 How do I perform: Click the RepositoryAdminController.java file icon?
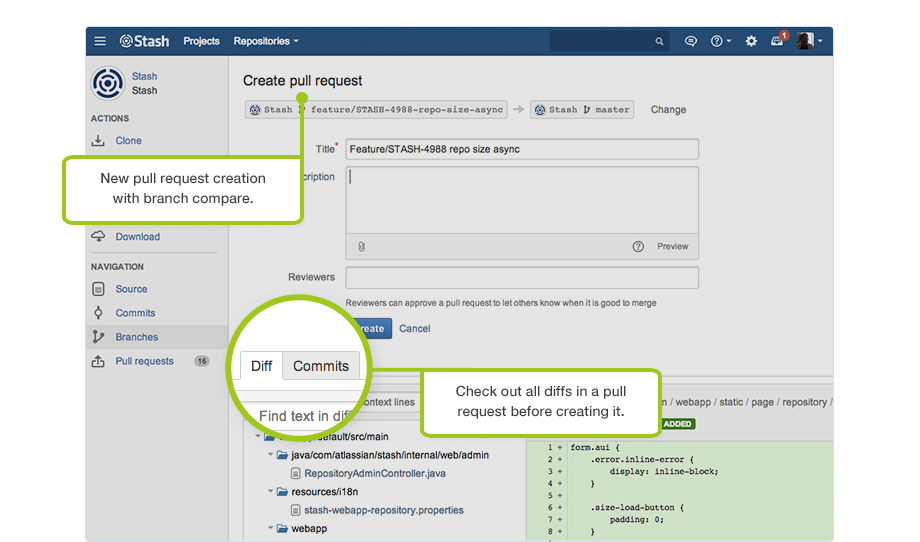click(296, 473)
